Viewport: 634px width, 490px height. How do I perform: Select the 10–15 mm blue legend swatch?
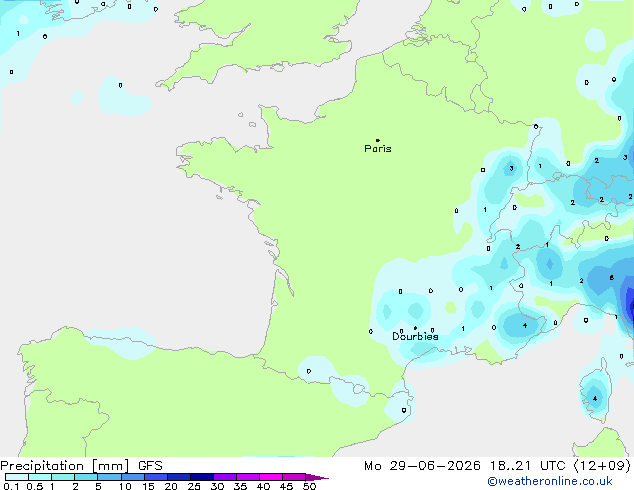133,477
